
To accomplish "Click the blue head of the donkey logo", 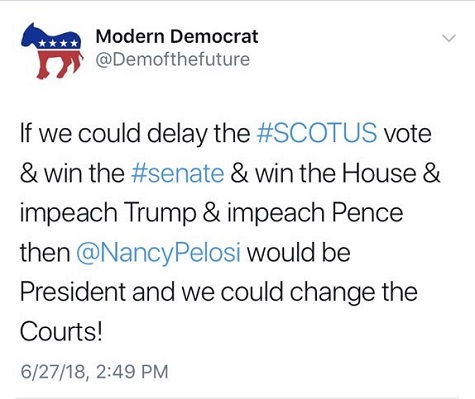I will click(29, 35).
